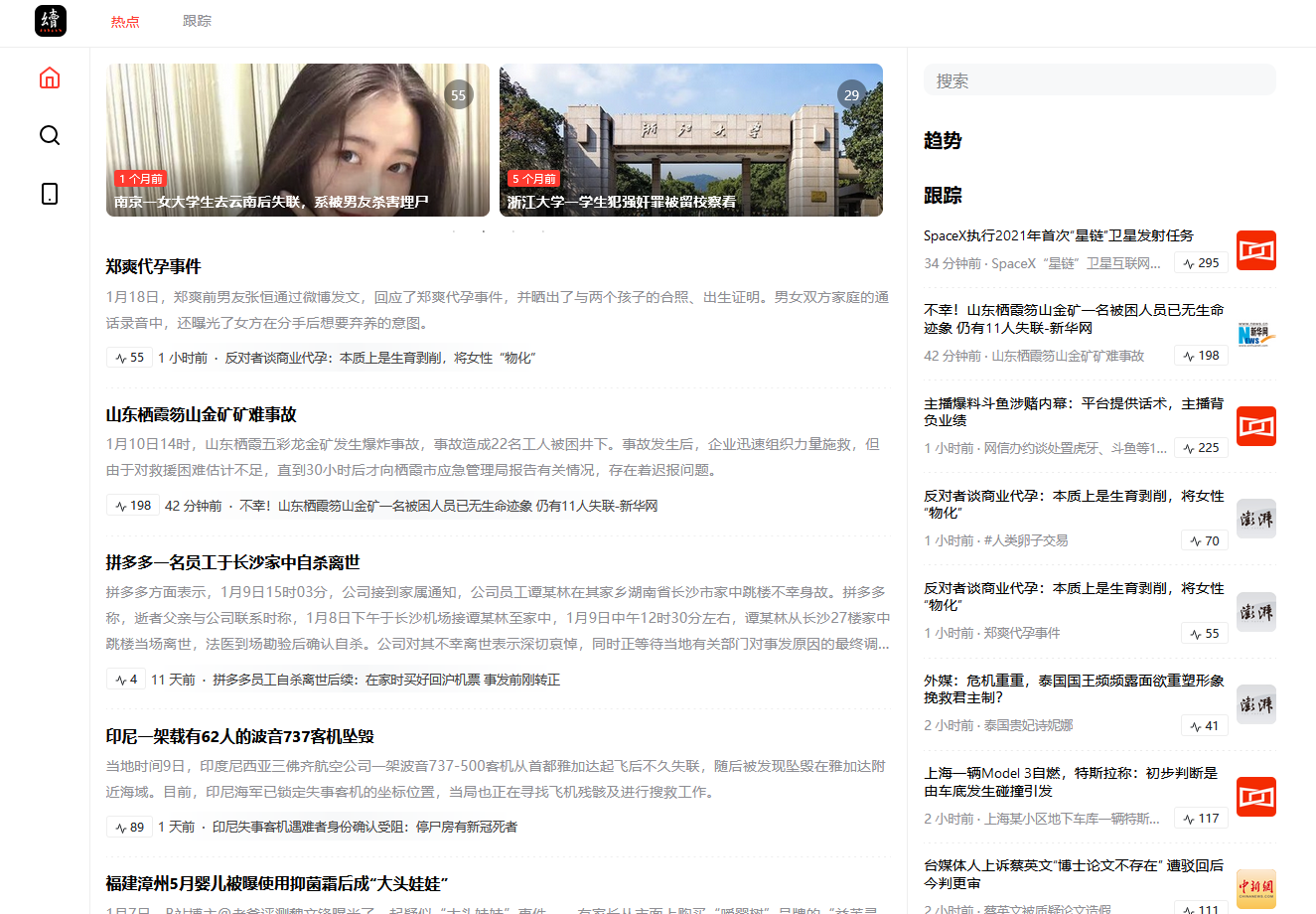
Task: Click the site logo icon in the header
Action: (x=51, y=21)
